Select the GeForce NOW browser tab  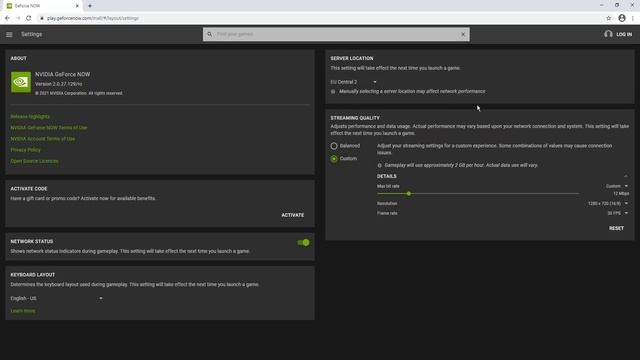pos(42,6)
